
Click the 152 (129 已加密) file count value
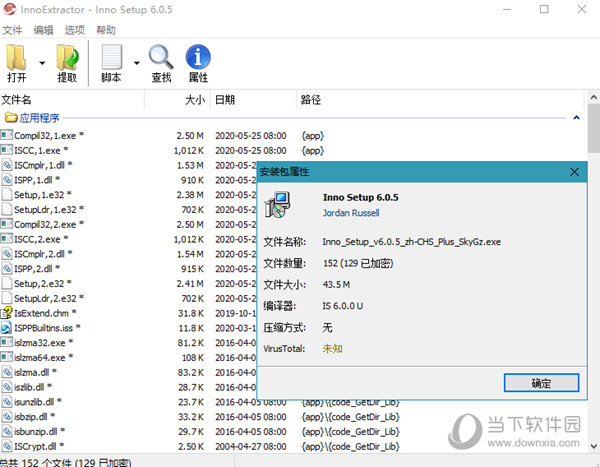click(x=358, y=263)
